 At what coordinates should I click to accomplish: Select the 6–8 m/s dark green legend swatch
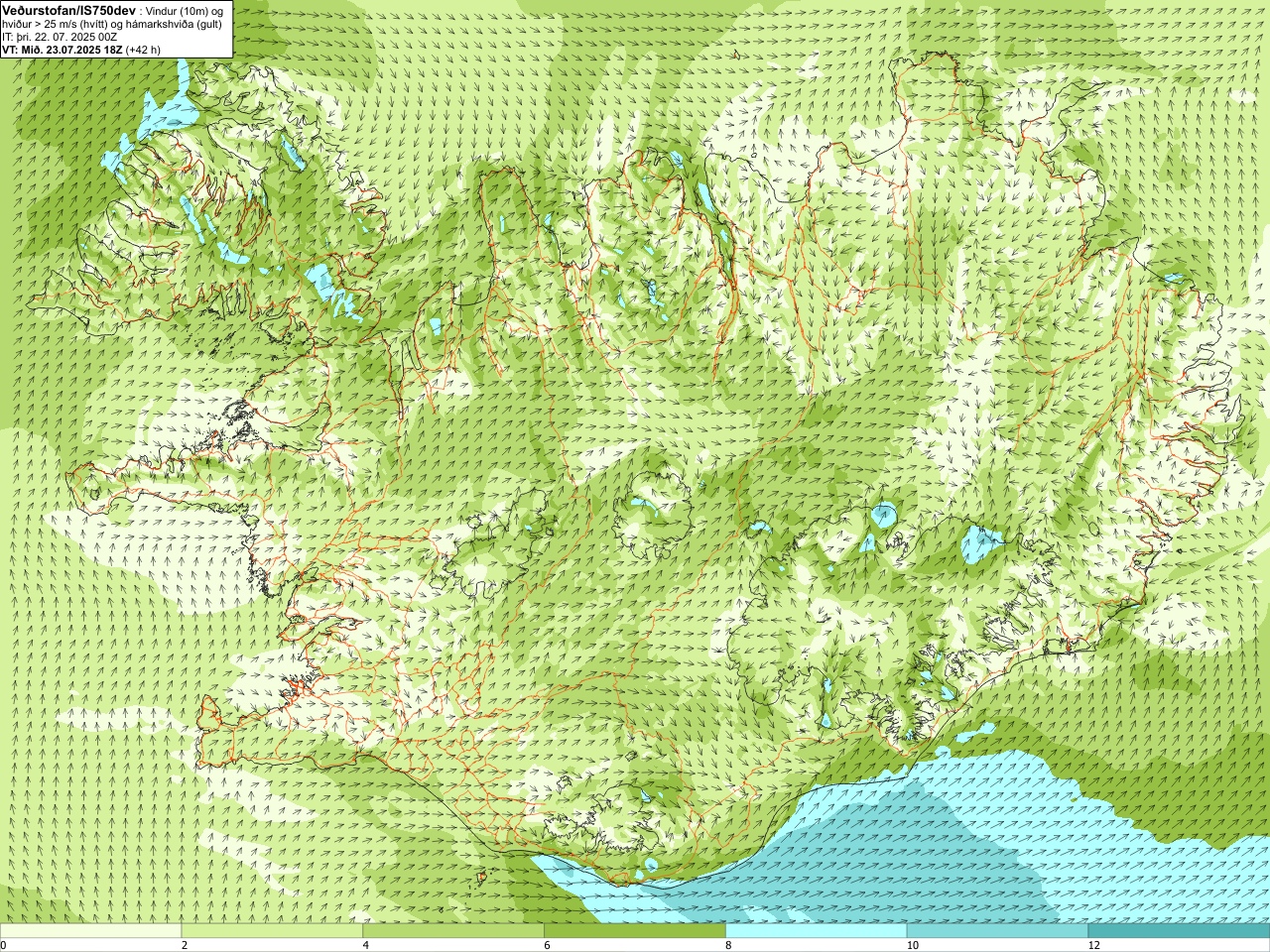click(x=635, y=931)
